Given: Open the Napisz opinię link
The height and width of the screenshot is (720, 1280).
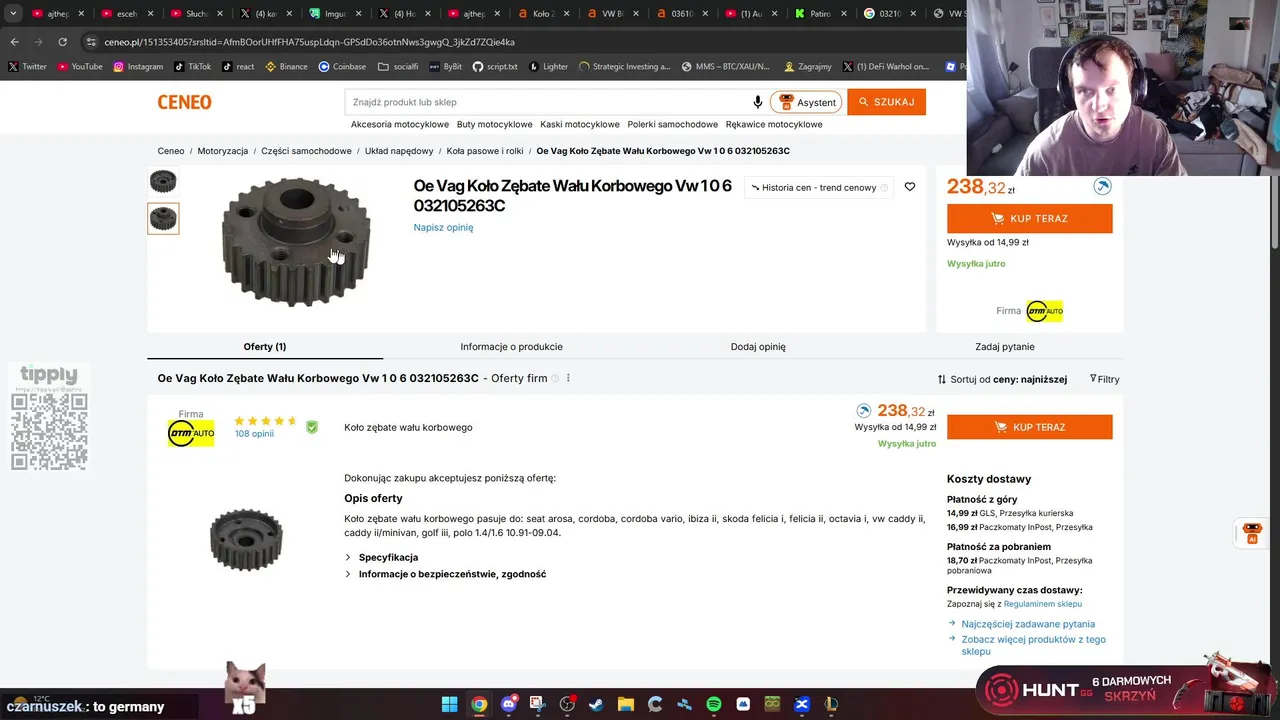Looking at the screenshot, I should tap(443, 227).
